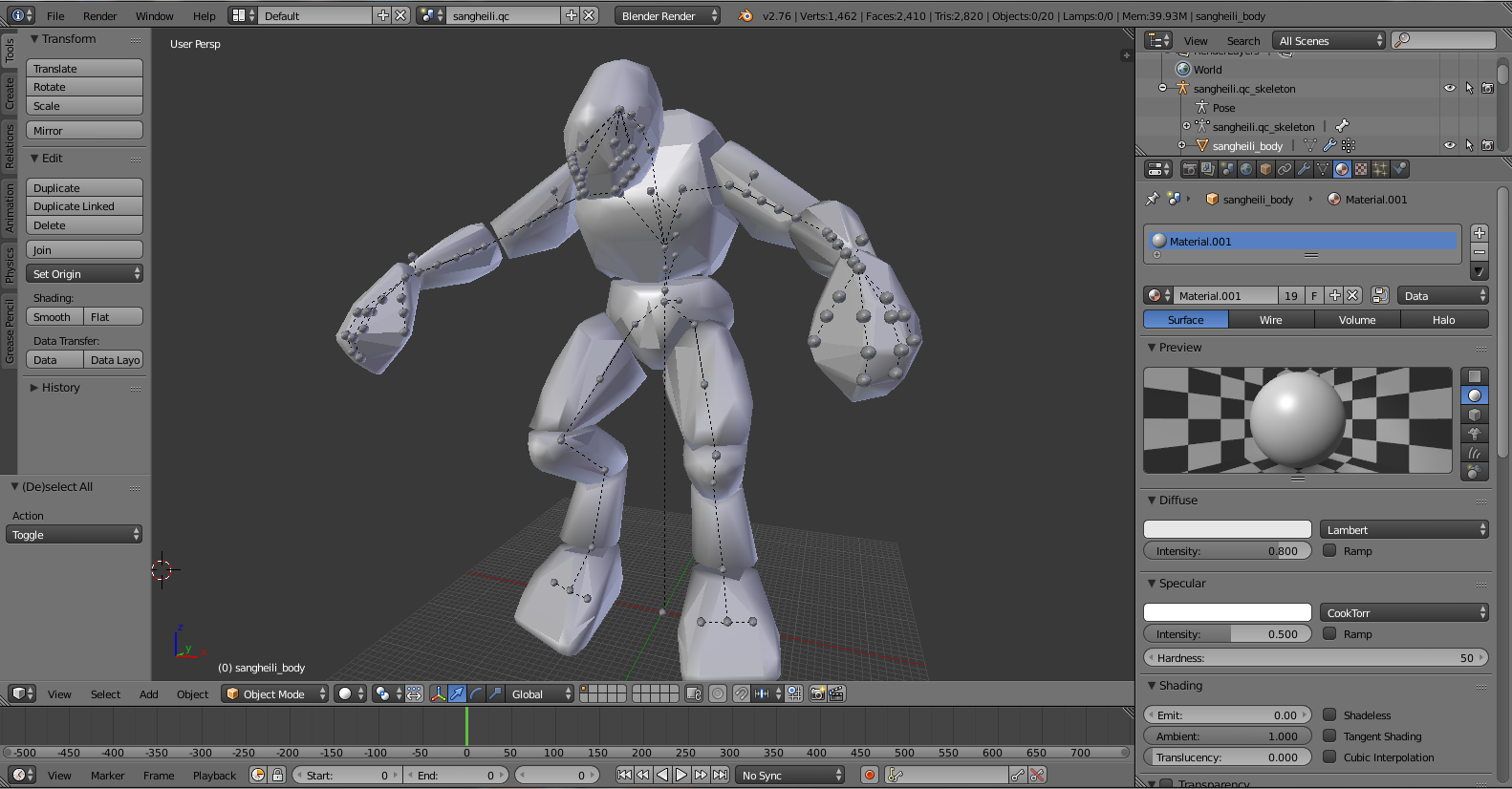Open the Lambert diffuse shader dropdown
The width and height of the screenshot is (1512, 789).
(x=1404, y=529)
